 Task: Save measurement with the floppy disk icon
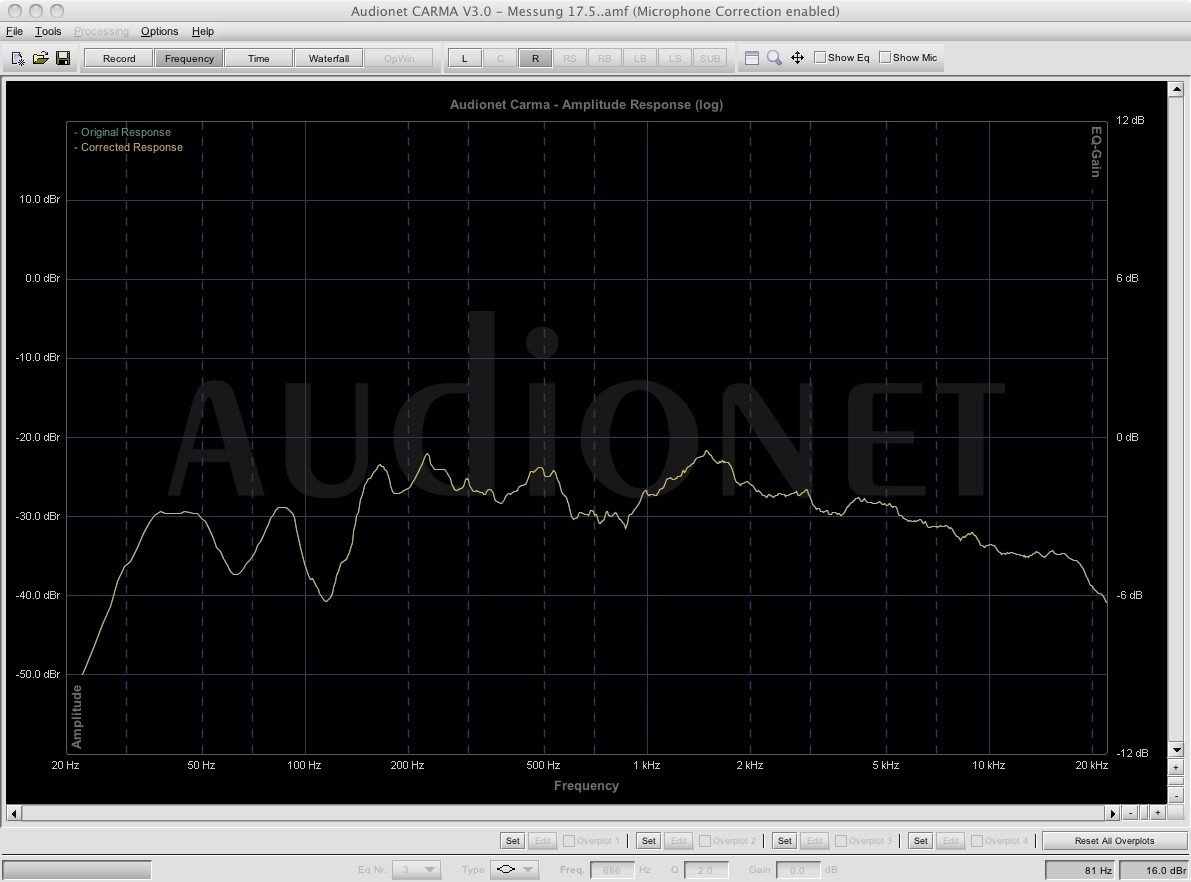pos(63,58)
